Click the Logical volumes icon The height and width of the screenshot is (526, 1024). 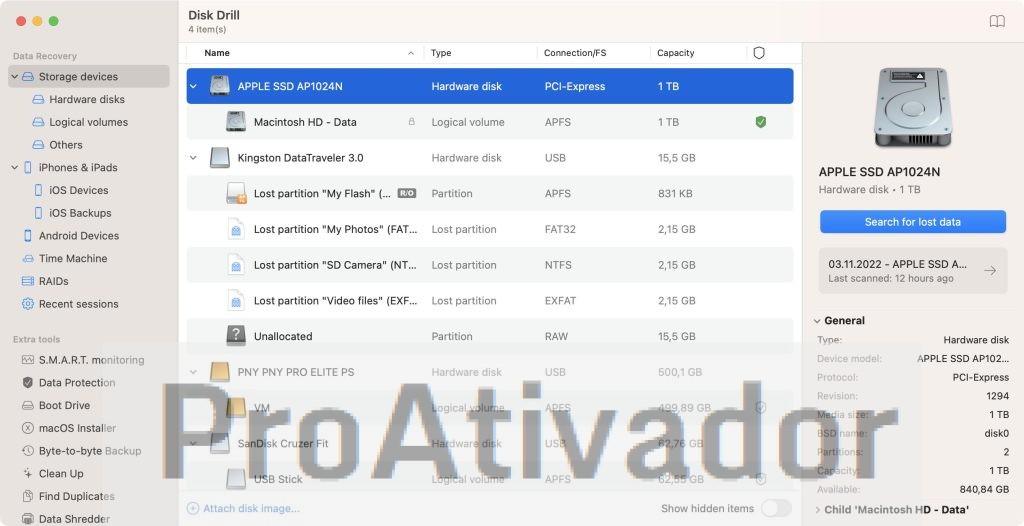(x=39, y=122)
